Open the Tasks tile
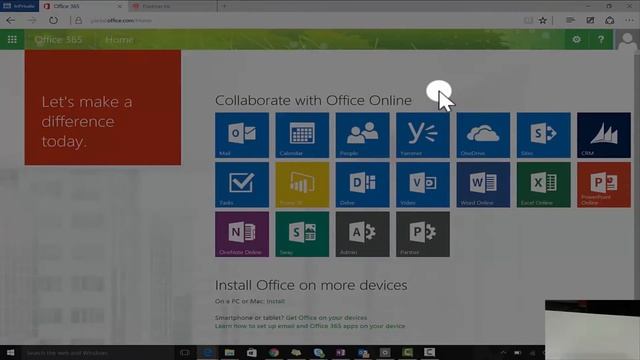Screen dimensions: 640x360 (x=242, y=184)
